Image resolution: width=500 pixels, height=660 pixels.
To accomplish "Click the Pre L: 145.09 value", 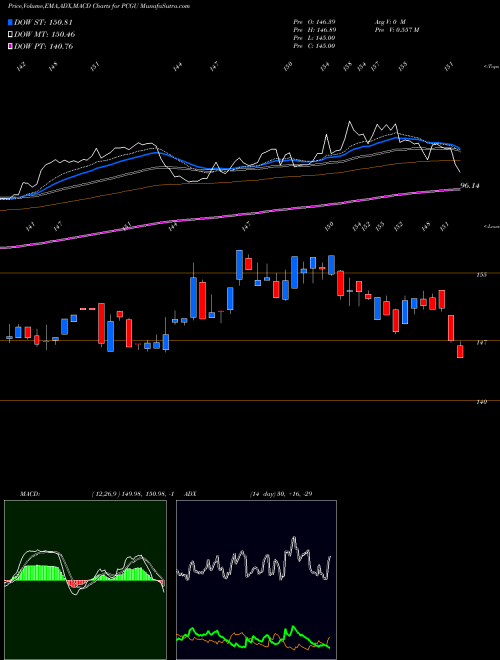I will pos(314,38).
